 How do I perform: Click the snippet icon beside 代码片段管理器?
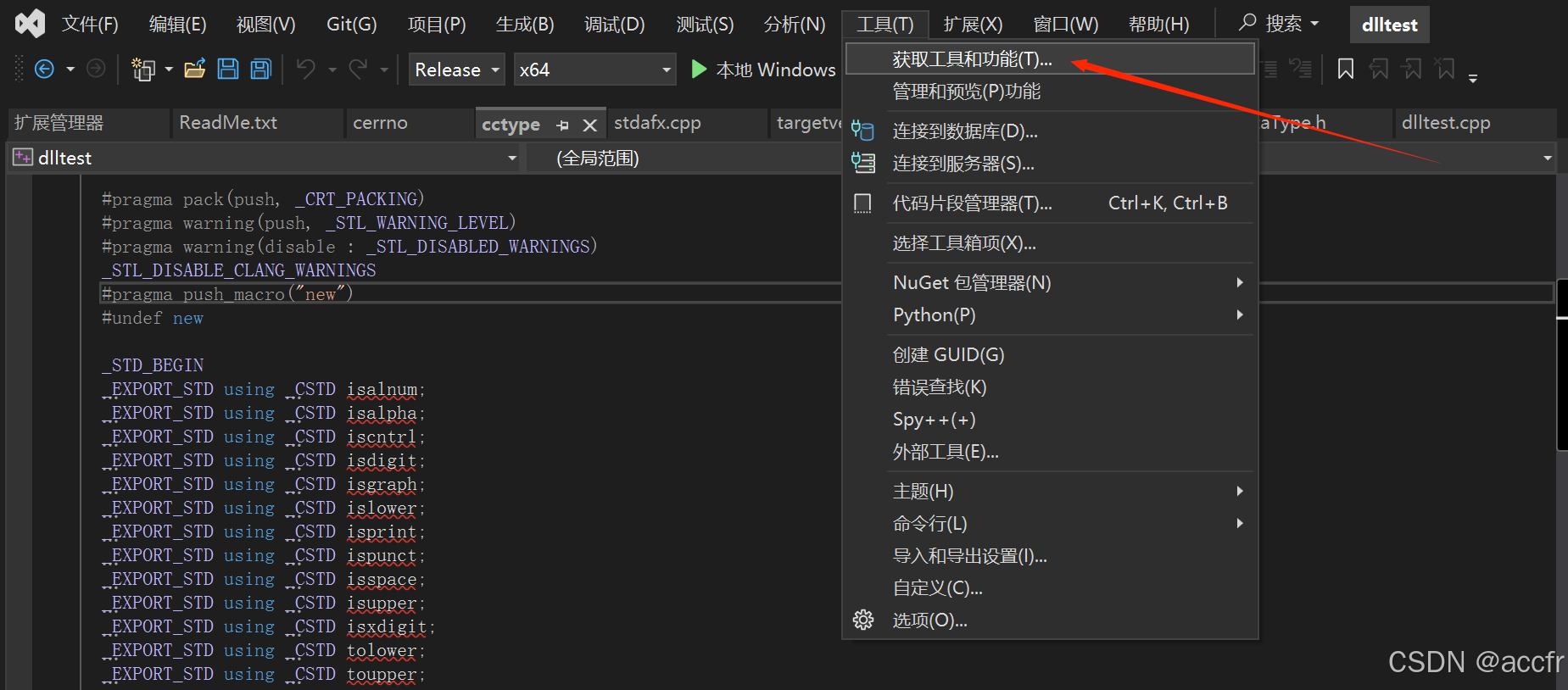coord(862,203)
